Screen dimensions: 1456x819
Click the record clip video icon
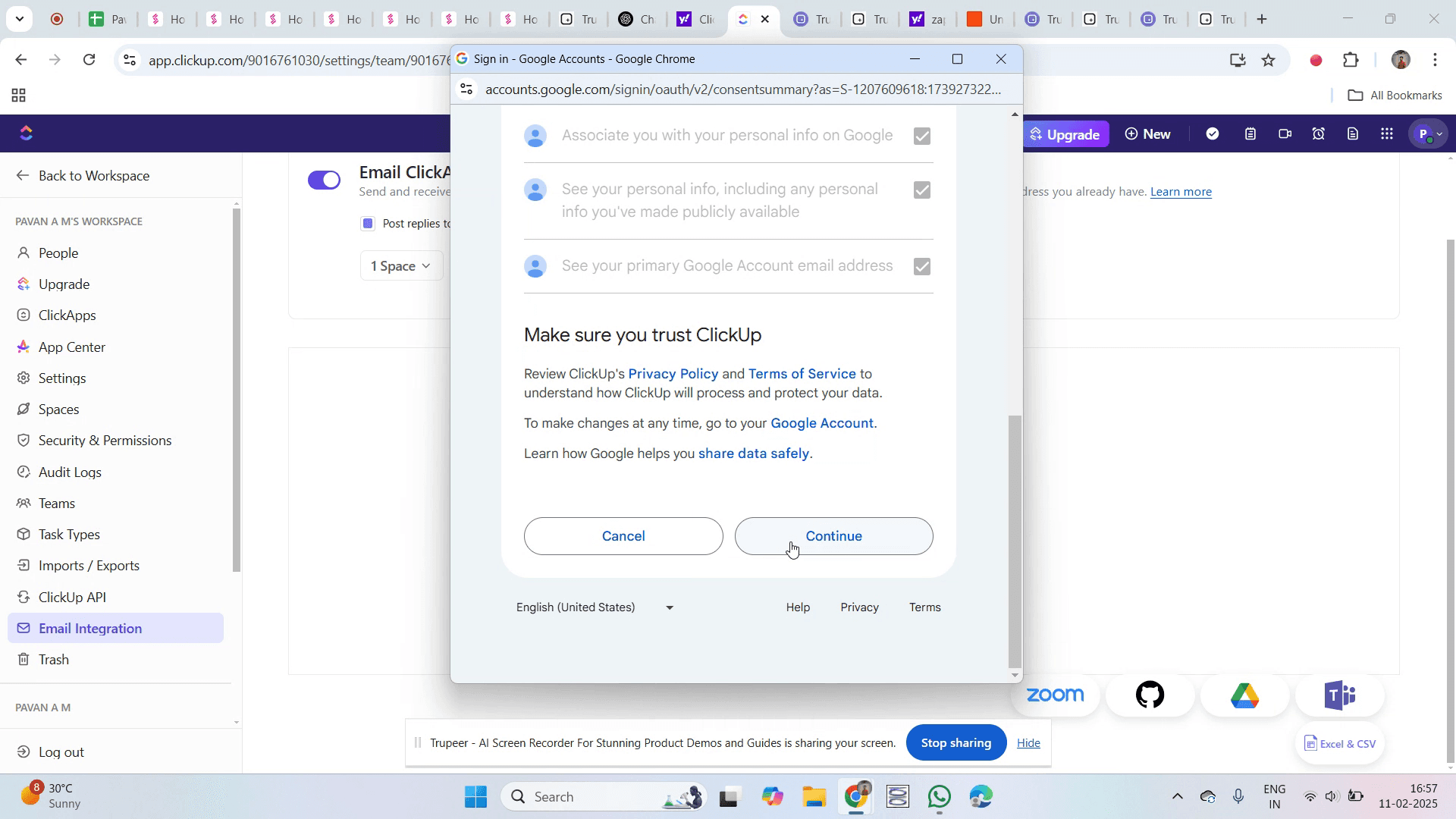coord(1285,134)
